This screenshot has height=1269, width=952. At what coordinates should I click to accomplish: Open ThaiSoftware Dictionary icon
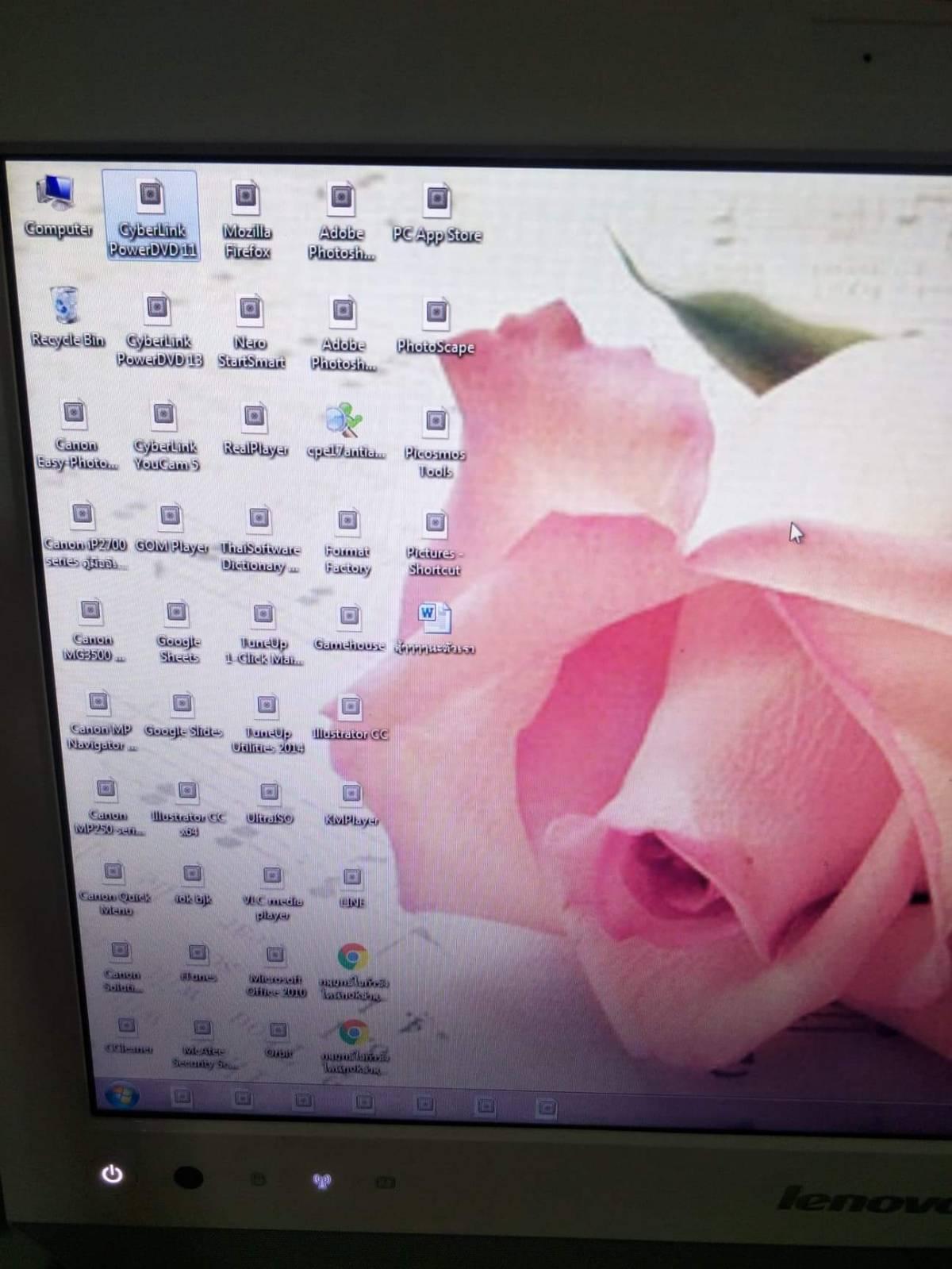[259, 540]
